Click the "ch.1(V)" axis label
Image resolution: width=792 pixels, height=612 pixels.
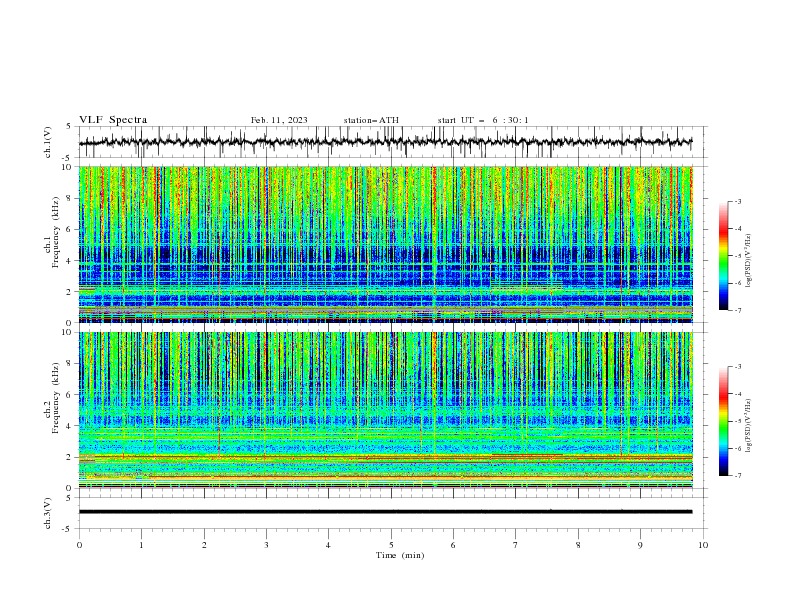point(48,142)
